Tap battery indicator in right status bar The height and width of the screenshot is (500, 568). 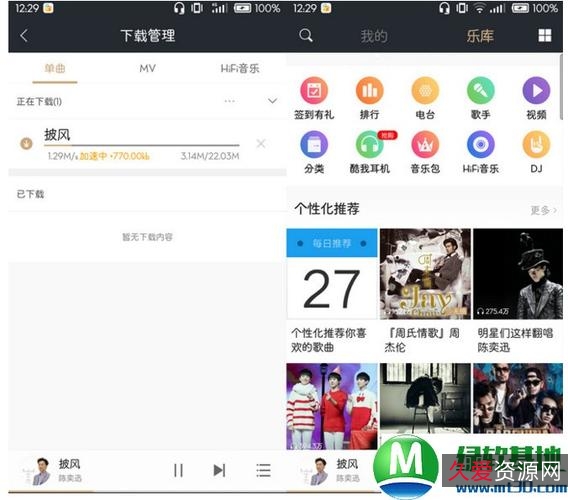pyautogui.click(x=520, y=8)
